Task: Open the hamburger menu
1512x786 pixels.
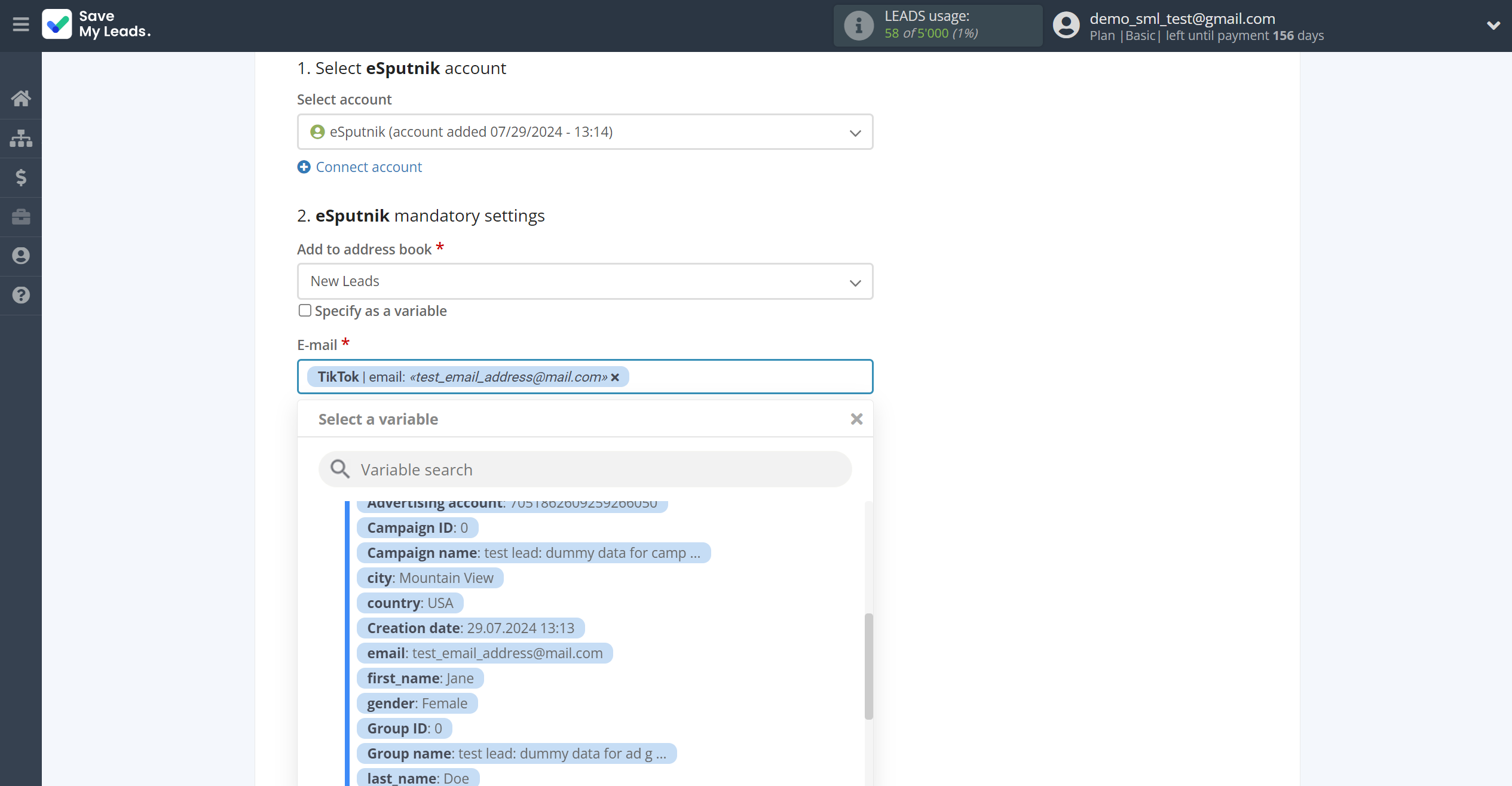Action: coord(21,24)
